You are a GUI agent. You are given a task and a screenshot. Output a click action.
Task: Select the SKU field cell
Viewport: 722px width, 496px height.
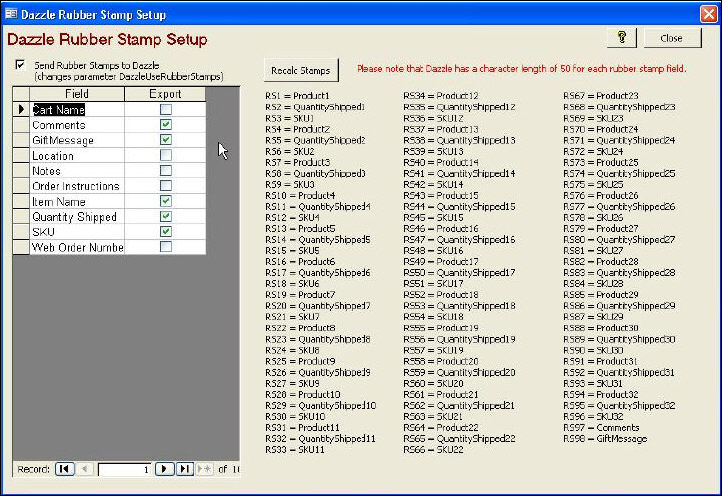point(77,232)
